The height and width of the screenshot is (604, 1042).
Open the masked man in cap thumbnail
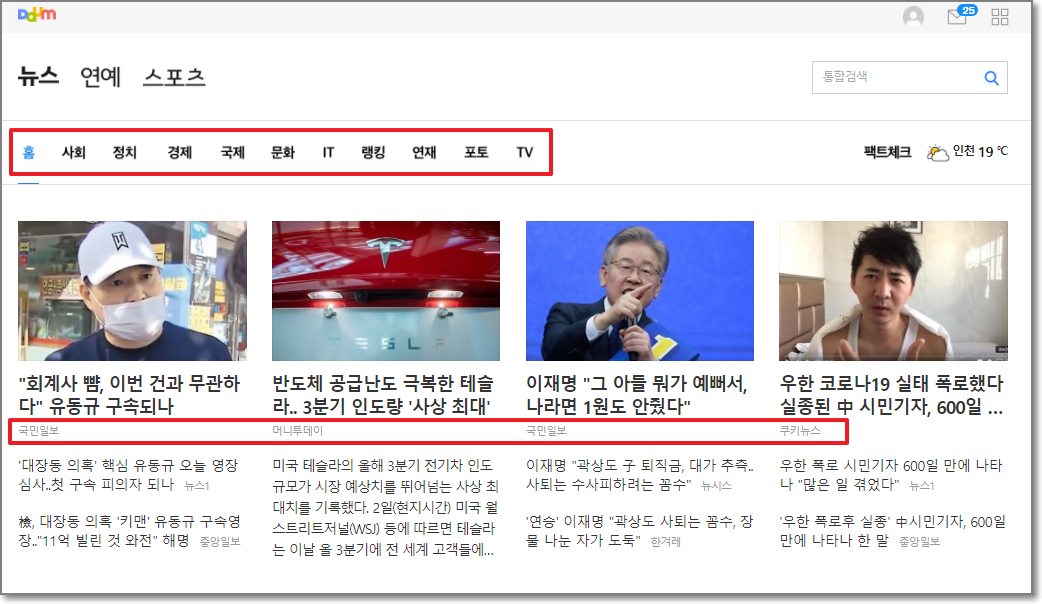click(x=132, y=291)
